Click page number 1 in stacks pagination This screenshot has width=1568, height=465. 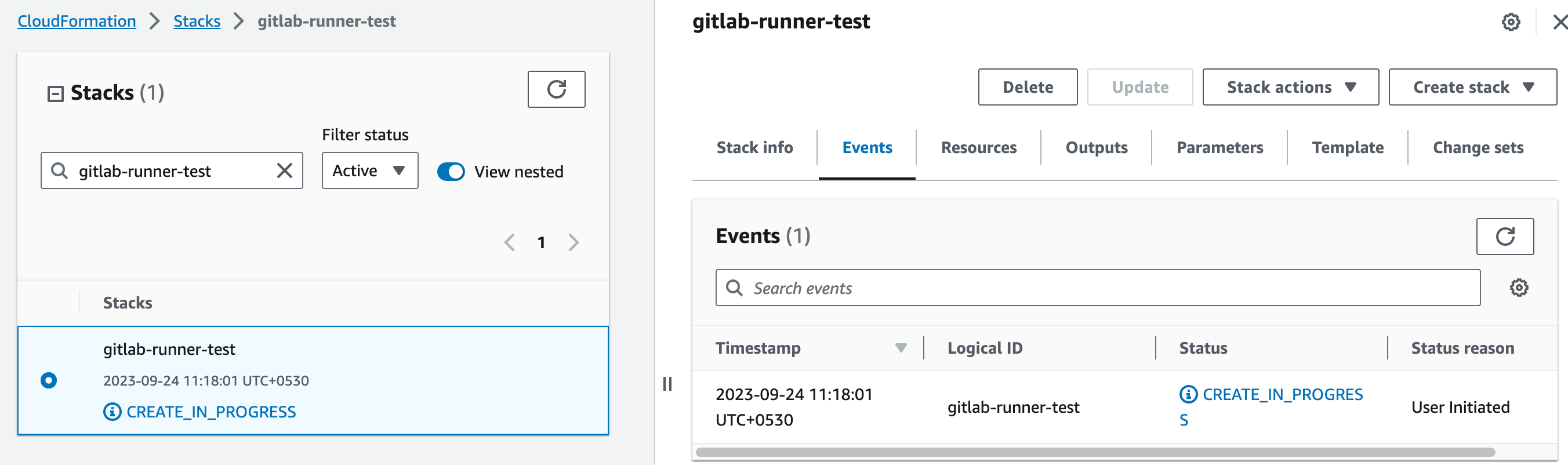541,242
